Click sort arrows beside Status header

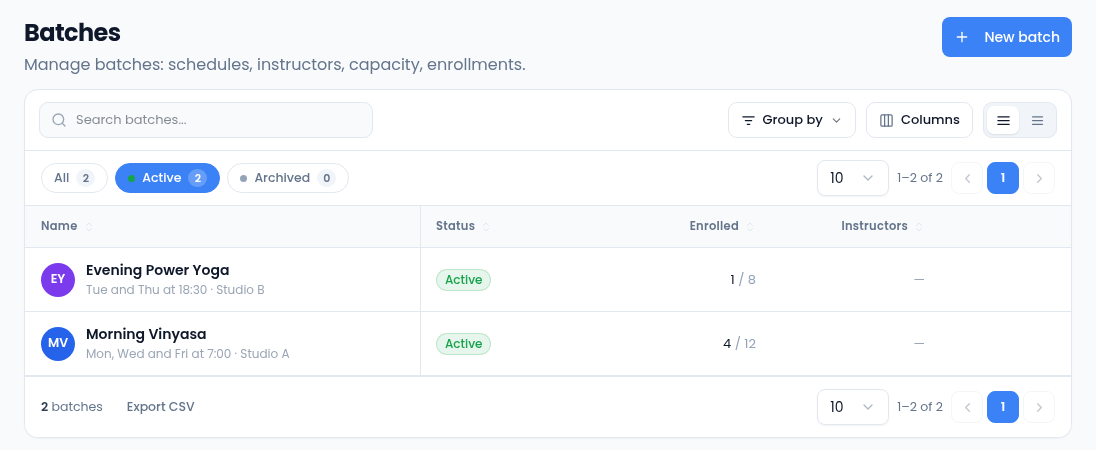click(x=486, y=226)
